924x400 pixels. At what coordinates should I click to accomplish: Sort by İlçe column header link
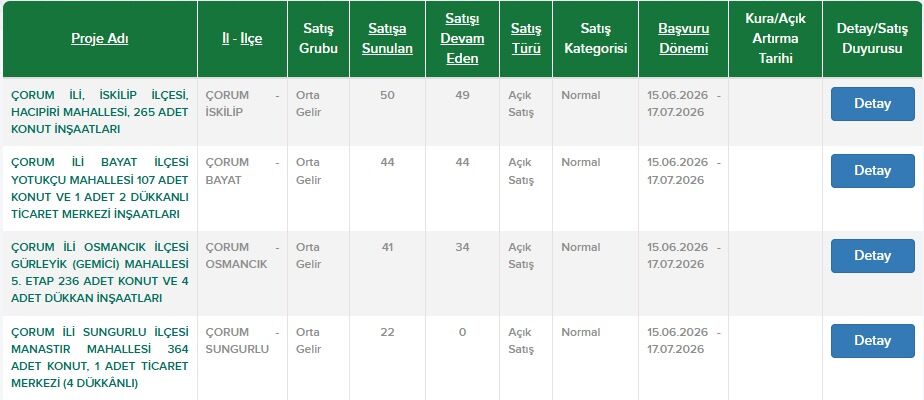[x=251, y=39]
